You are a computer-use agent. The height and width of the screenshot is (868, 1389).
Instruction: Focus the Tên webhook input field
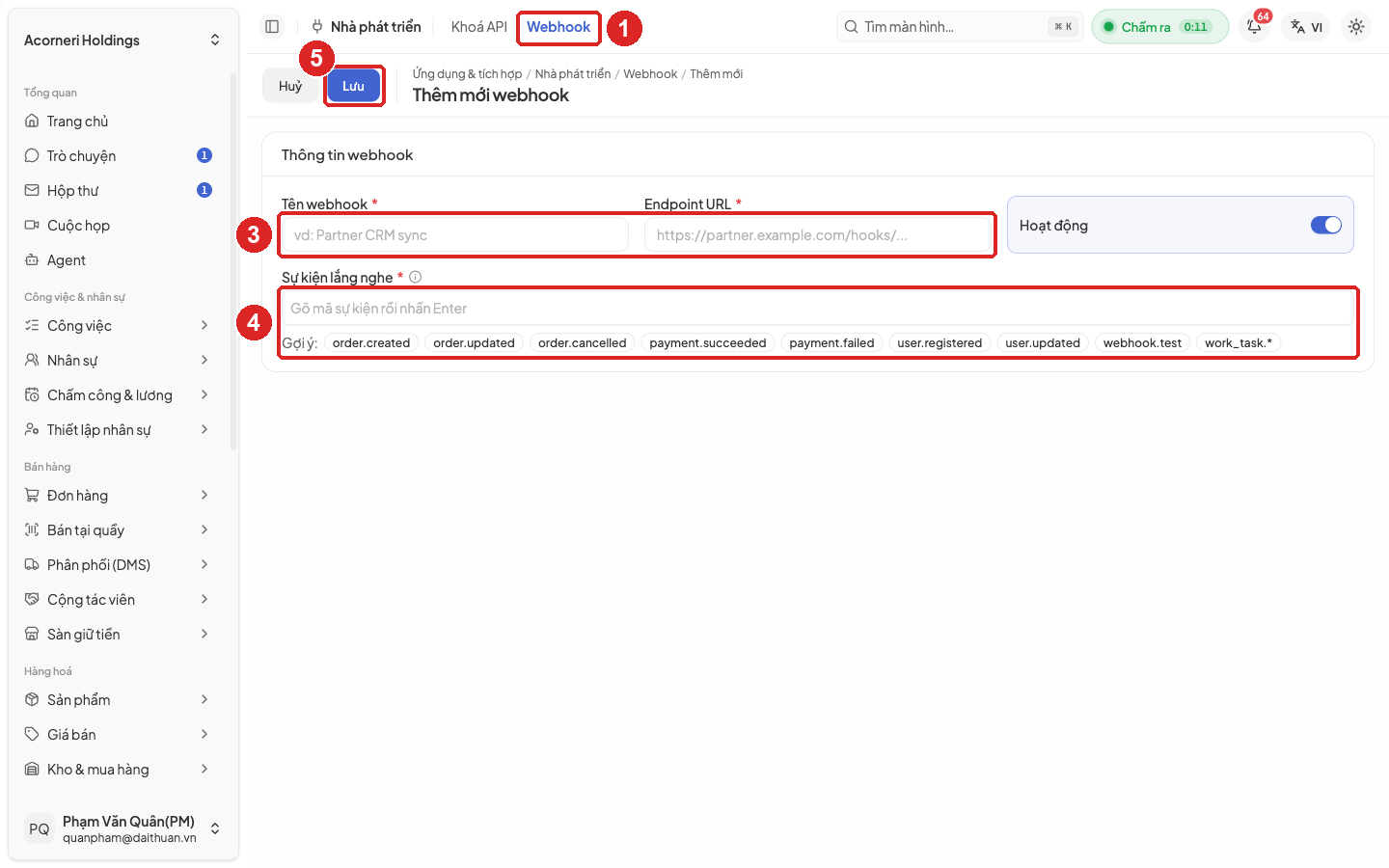pos(455,235)
